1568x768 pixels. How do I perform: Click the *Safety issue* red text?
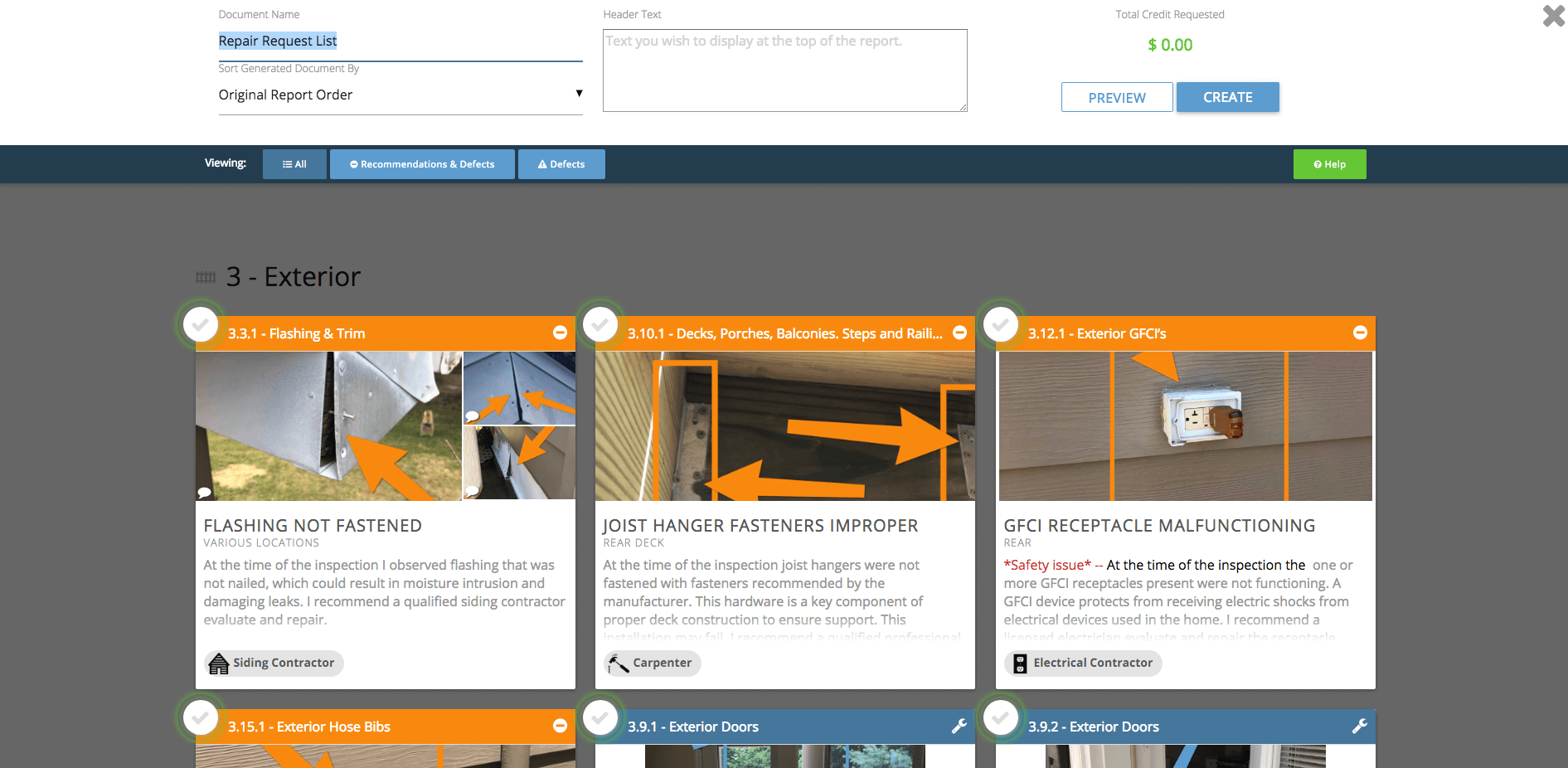1047,565
